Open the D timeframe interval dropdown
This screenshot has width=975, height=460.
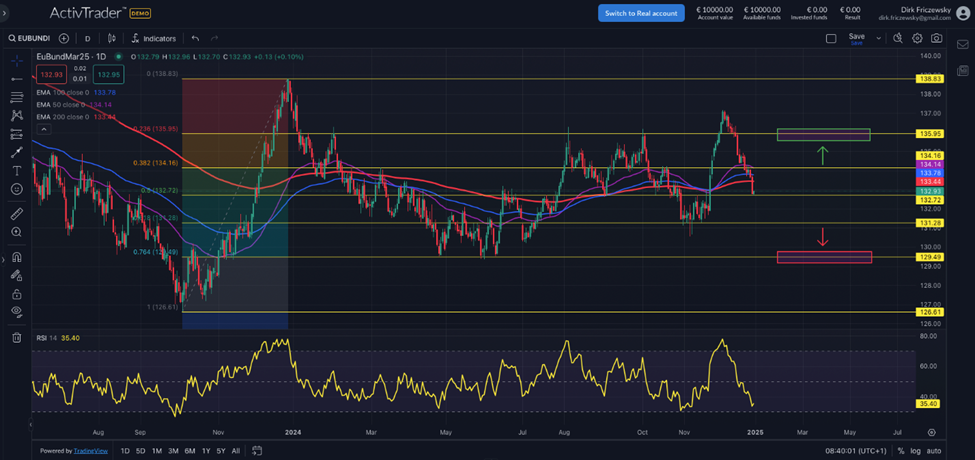pos(88,38)
